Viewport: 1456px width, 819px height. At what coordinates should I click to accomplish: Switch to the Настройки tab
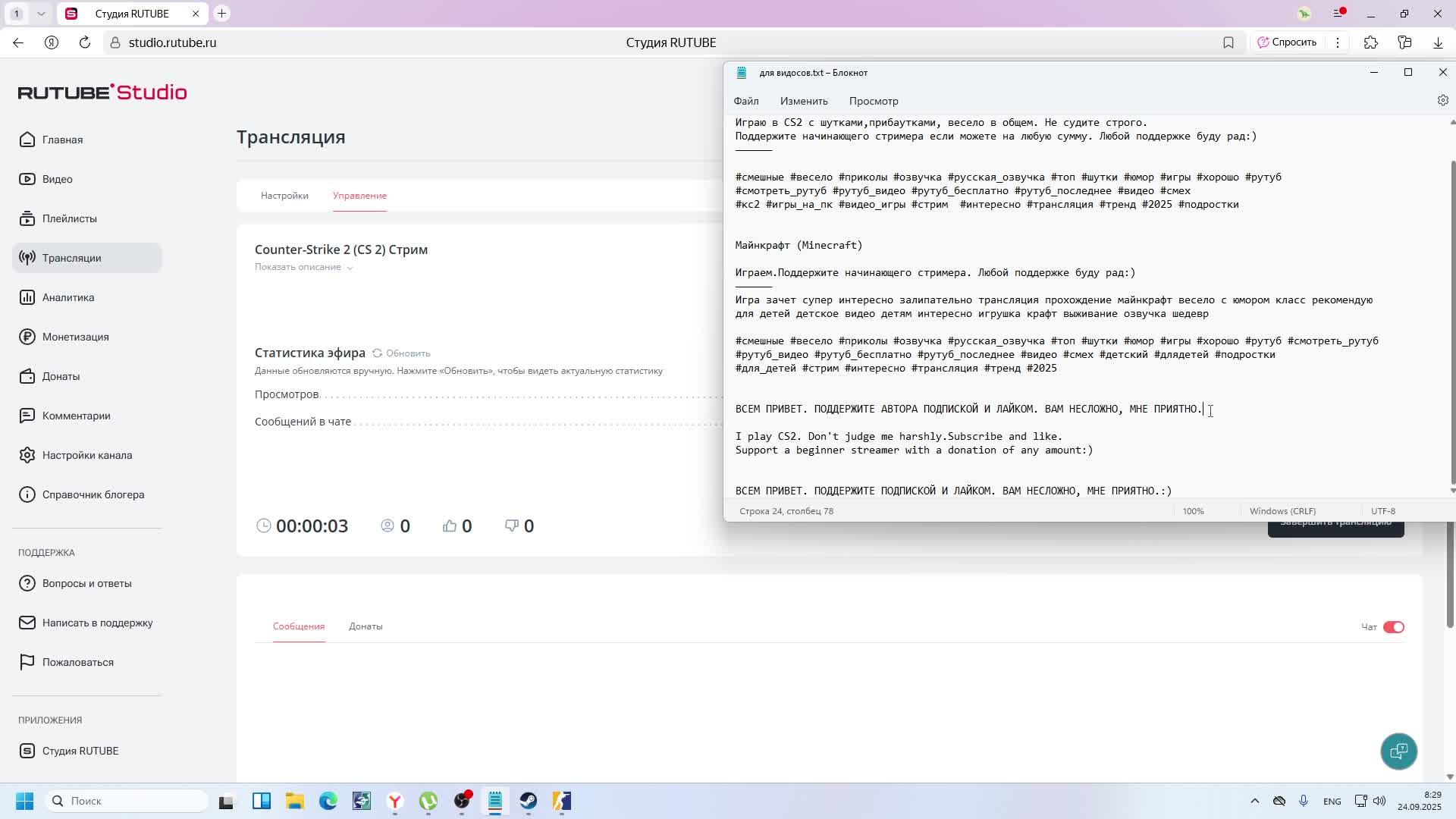coord(284,196)
